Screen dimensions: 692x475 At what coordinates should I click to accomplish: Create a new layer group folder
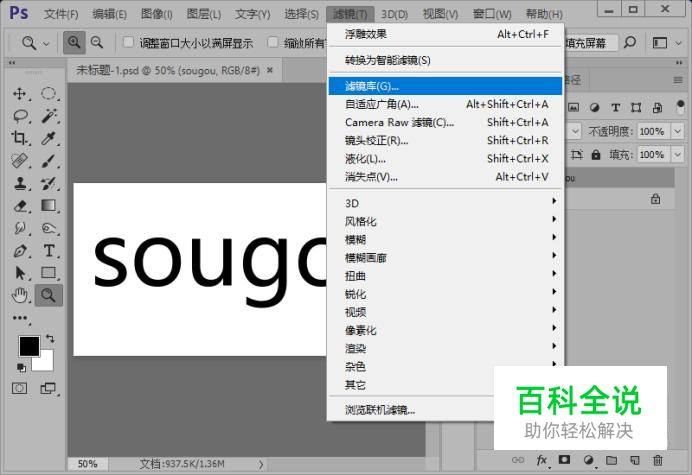[611, 460]
